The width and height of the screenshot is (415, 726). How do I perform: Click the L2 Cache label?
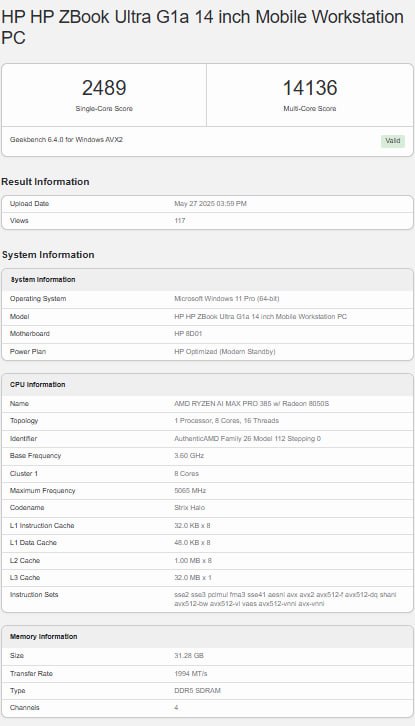pyautogui.click(x=25, y=561)
